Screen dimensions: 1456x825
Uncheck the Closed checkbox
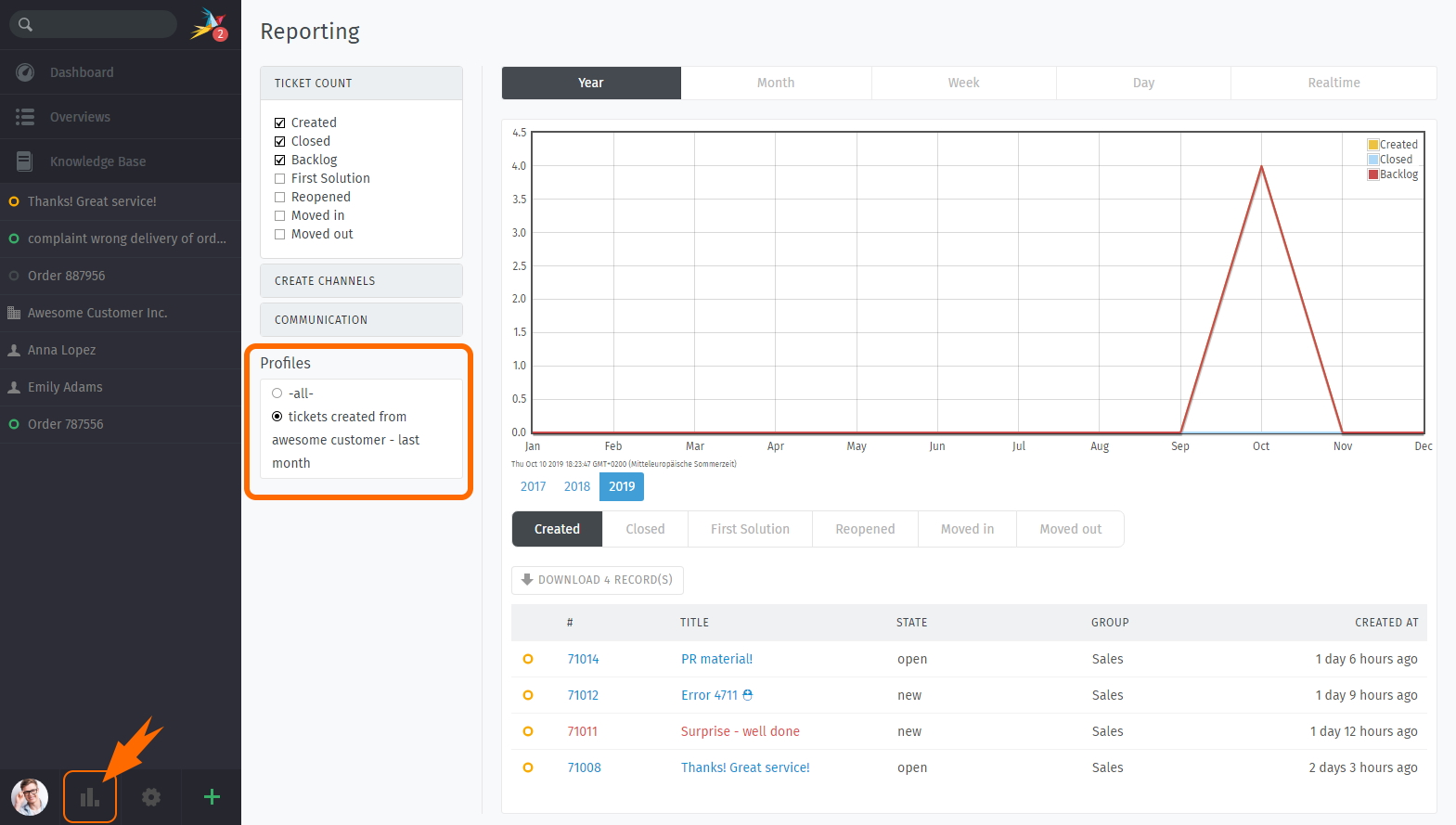[279, 141]
